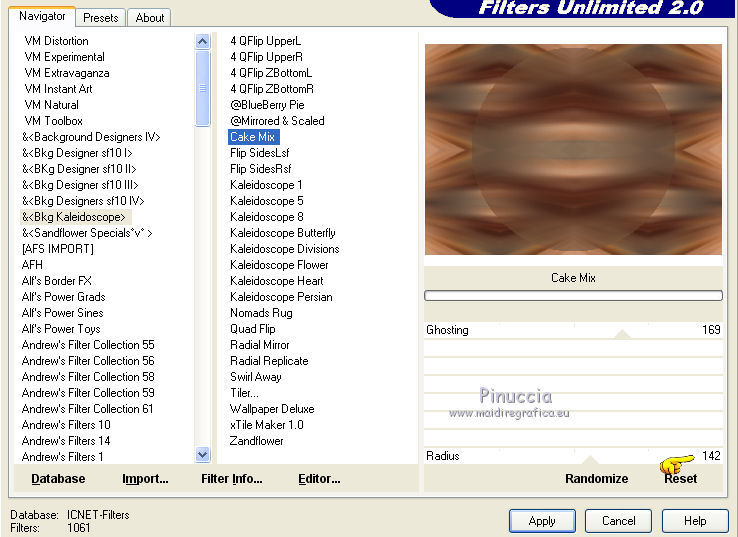Screen dimensions: 738x537
Task: Select Alf's Power Grads category
Action: pyautogui.click(x=64, y=297)
